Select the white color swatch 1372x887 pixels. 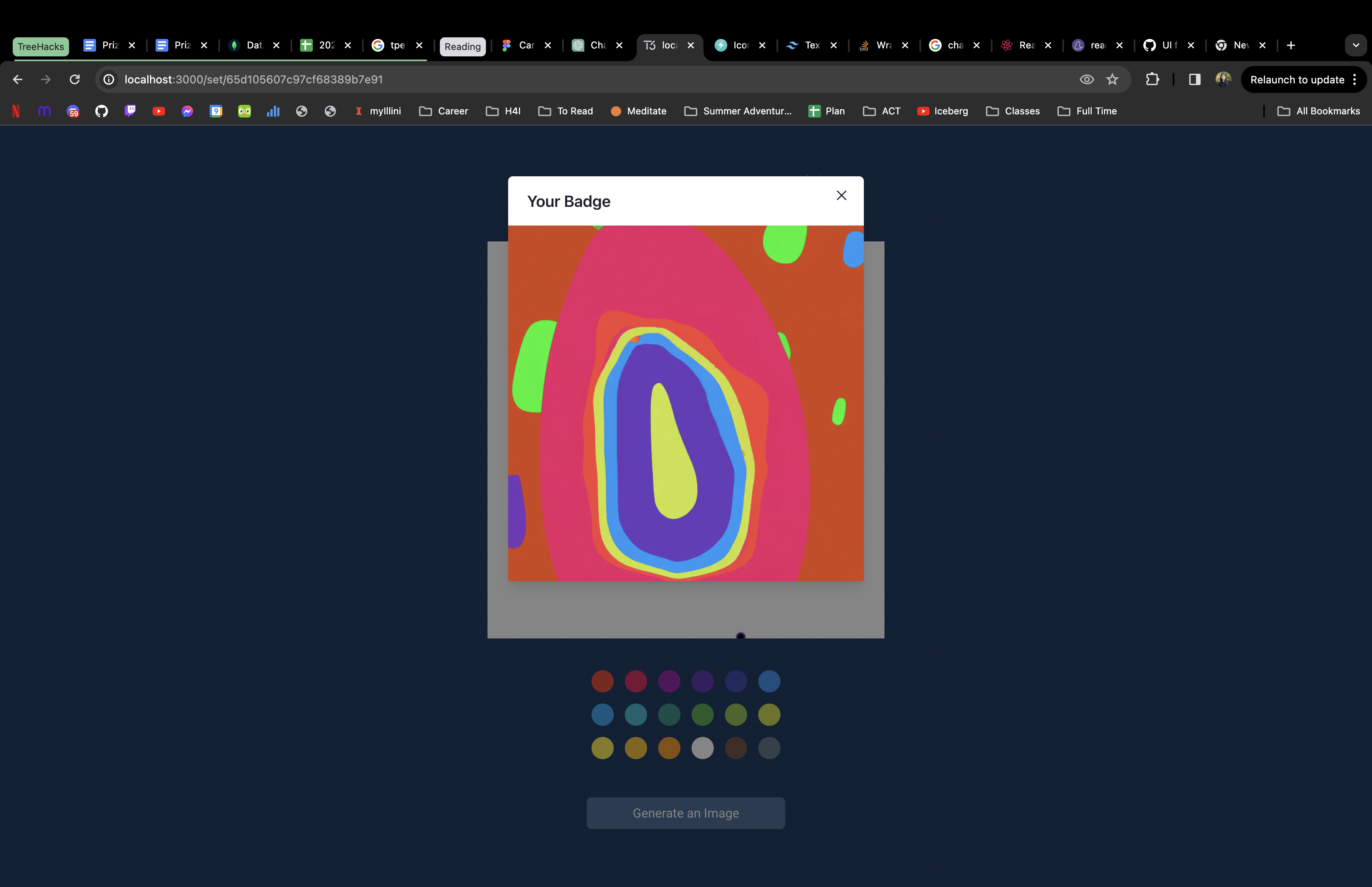[702, 748]
